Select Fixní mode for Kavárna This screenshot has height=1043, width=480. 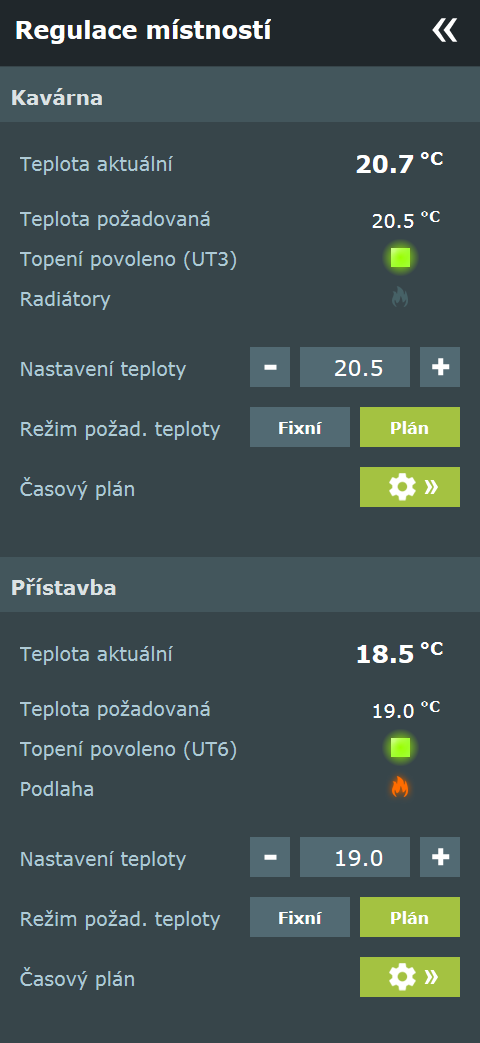click(x=300, y=427)
